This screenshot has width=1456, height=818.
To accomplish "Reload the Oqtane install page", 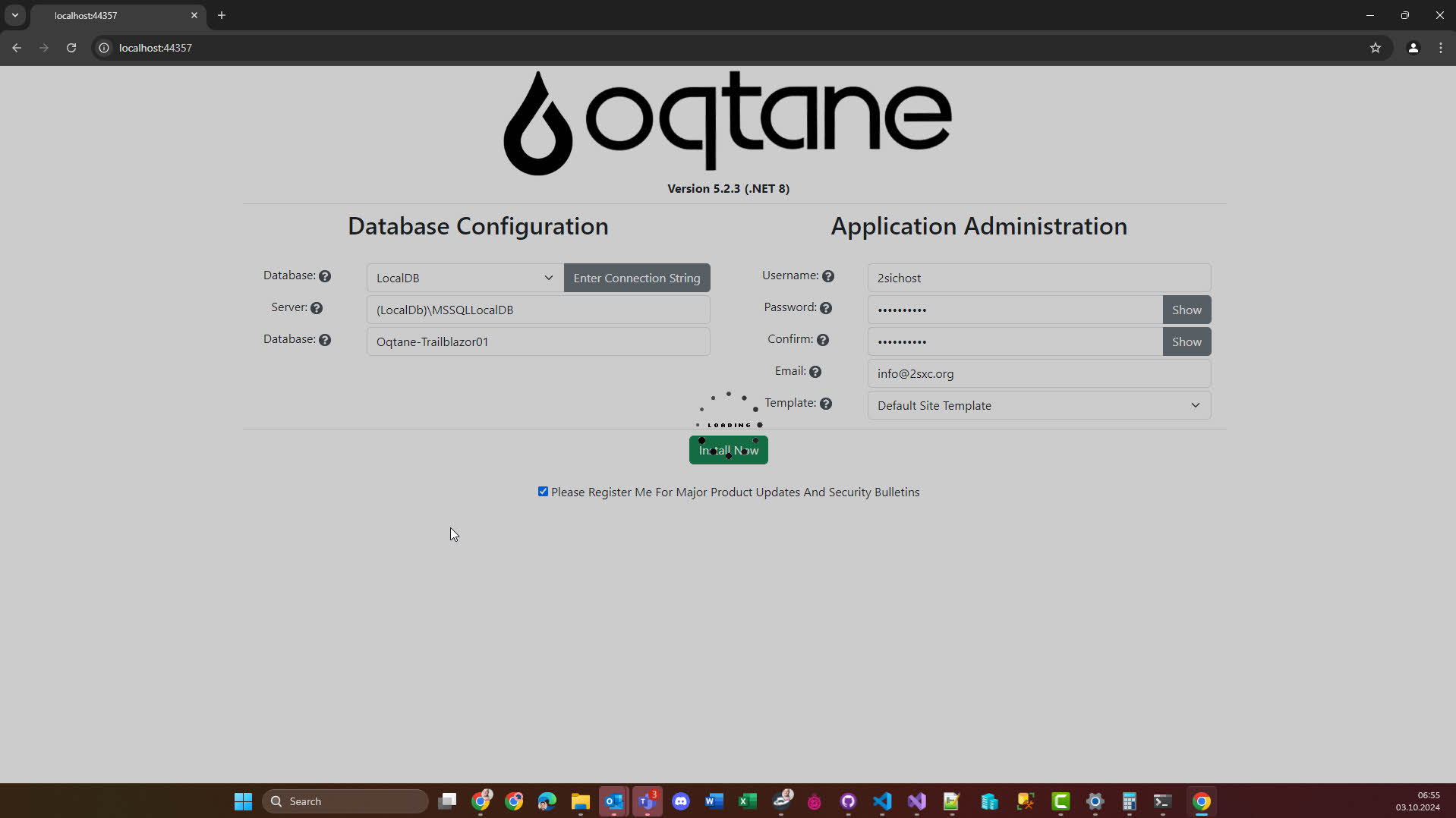I will tap(71, 47).
